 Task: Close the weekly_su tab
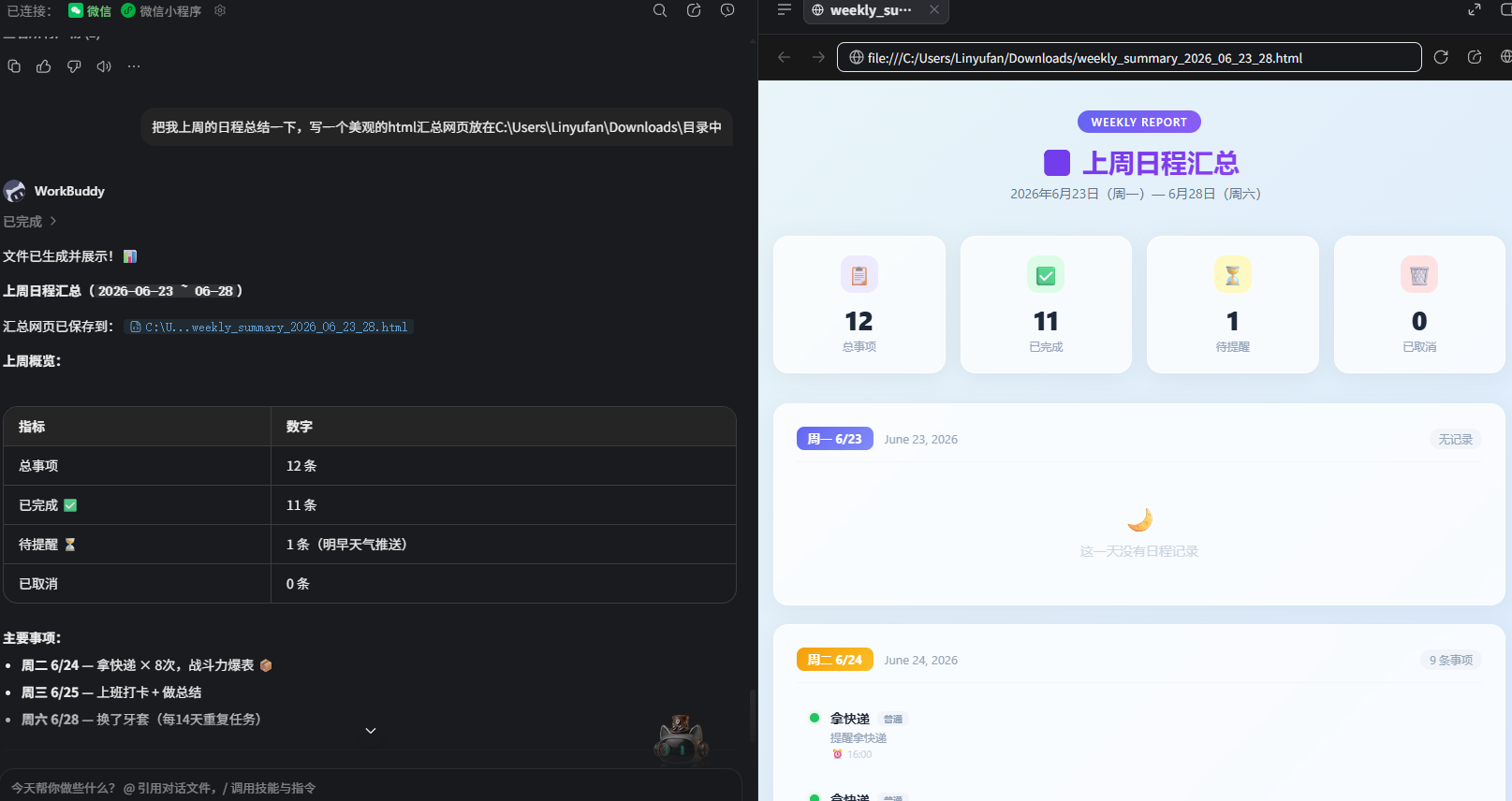pos(934,9)
